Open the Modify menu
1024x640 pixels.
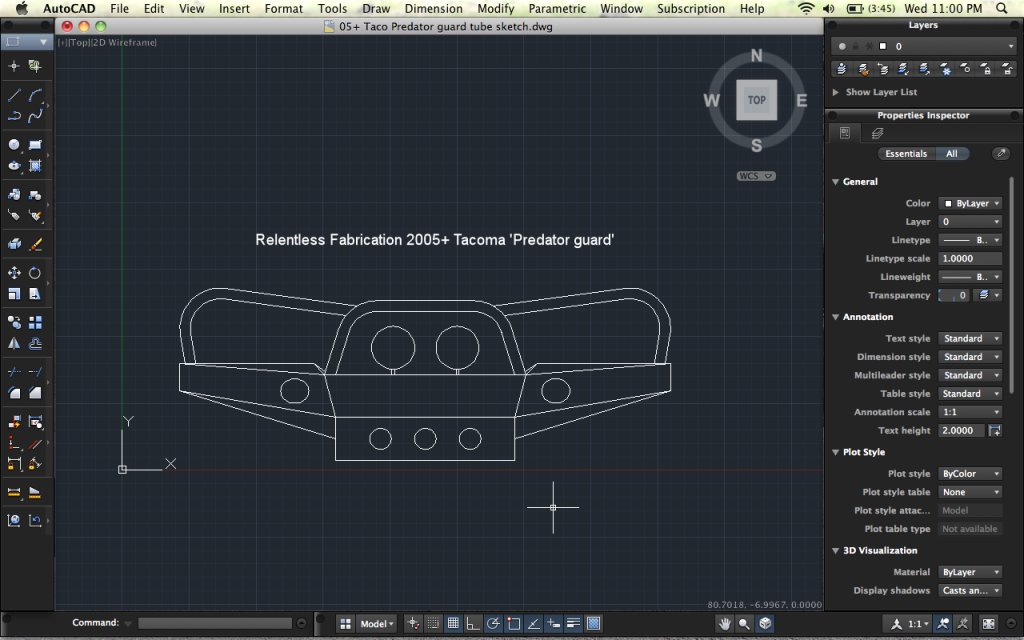[x=496, y=8]
